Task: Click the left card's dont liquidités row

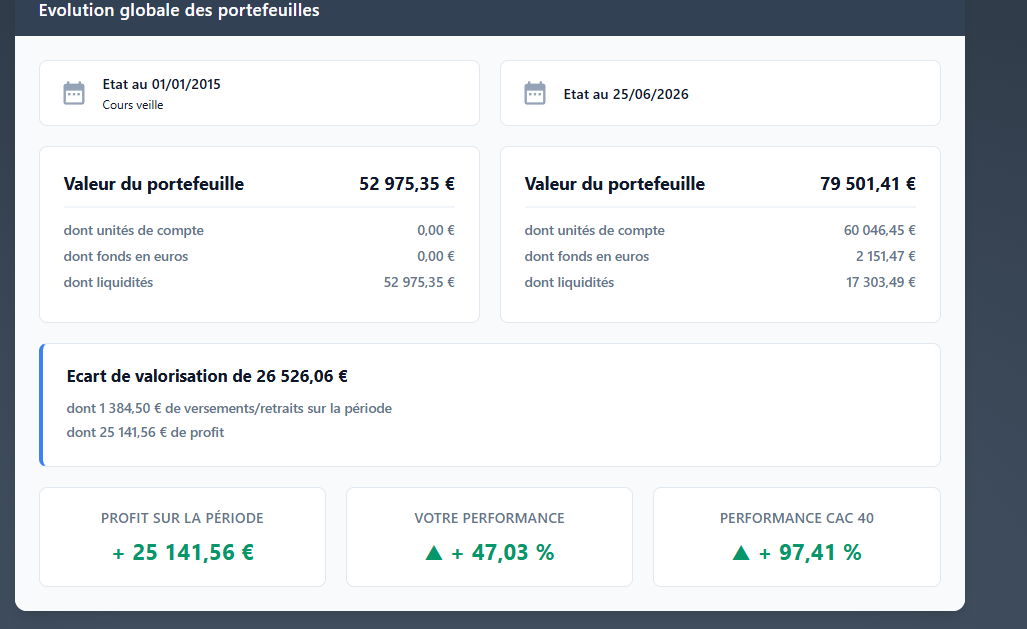Action: click(x=259, y=282)
